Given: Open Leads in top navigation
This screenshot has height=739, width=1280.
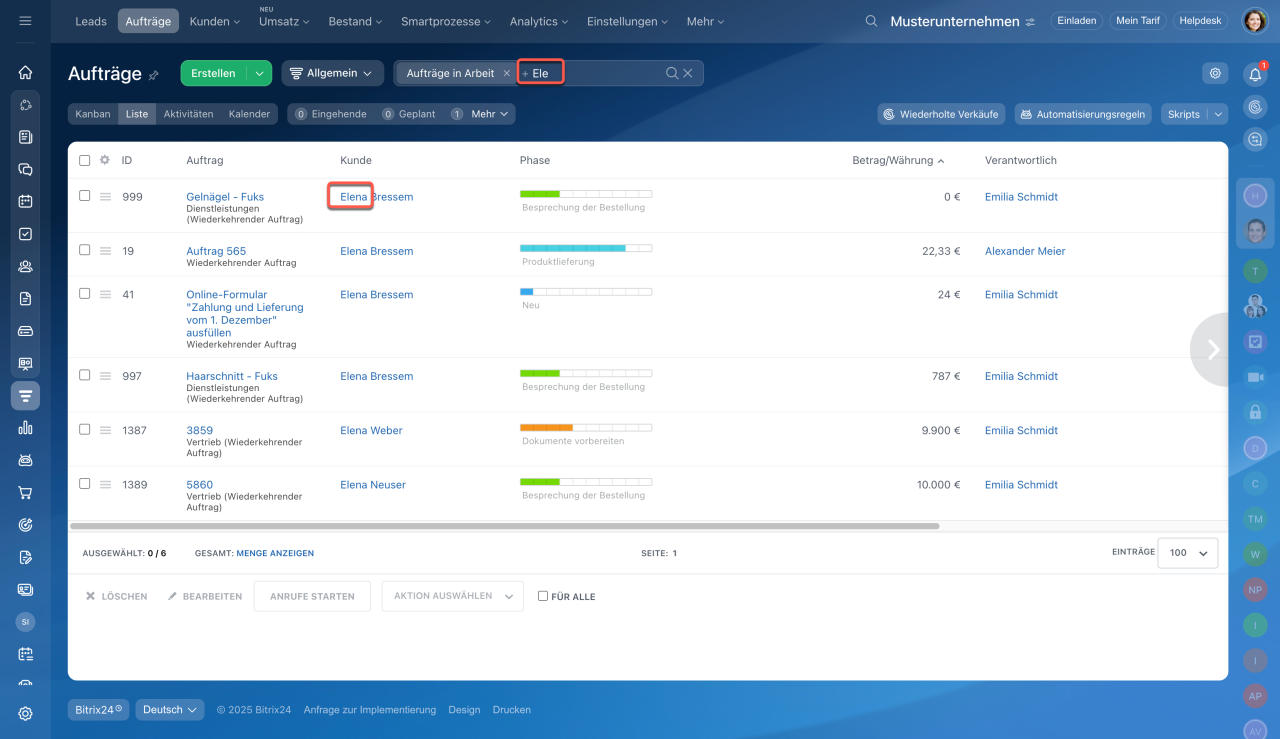Looking at the screenshot, I should tap(91, 21).
